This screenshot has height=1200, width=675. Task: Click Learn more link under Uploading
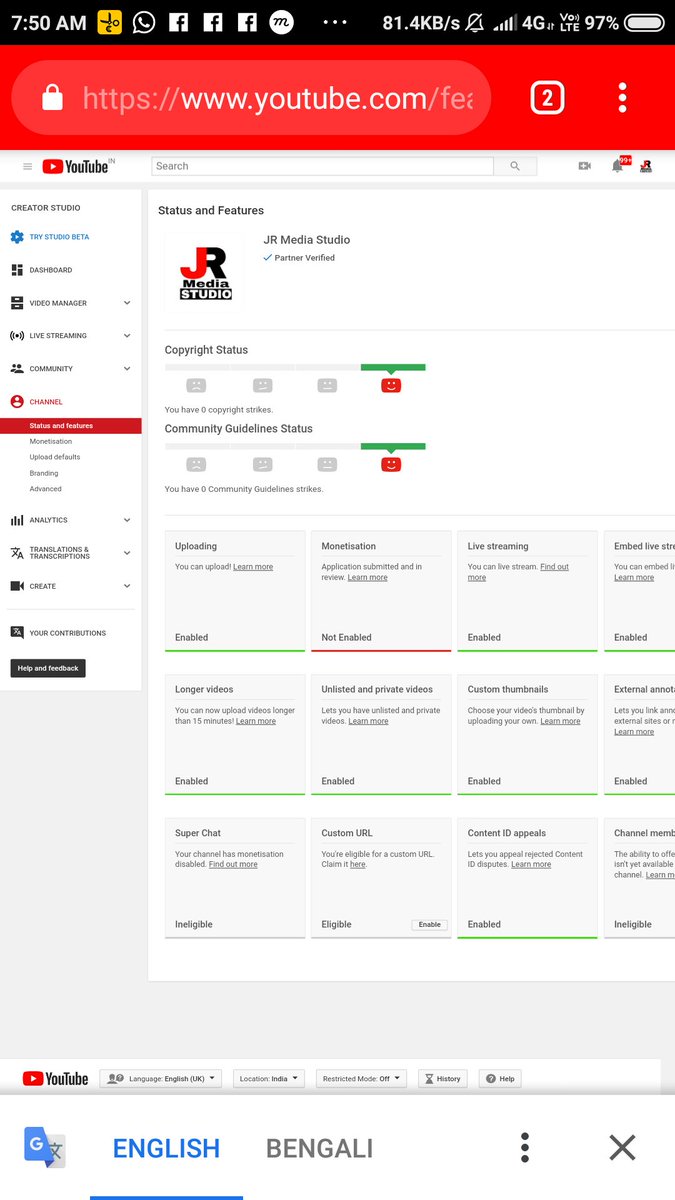[253, 567]
